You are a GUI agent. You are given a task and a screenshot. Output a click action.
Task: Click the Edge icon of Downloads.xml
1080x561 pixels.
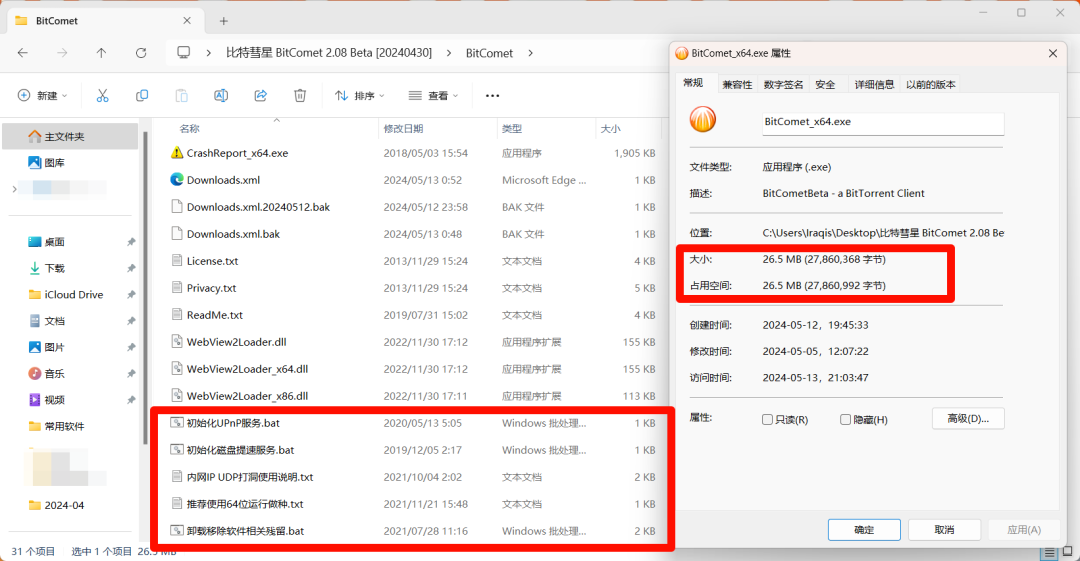tap(177, 180)
